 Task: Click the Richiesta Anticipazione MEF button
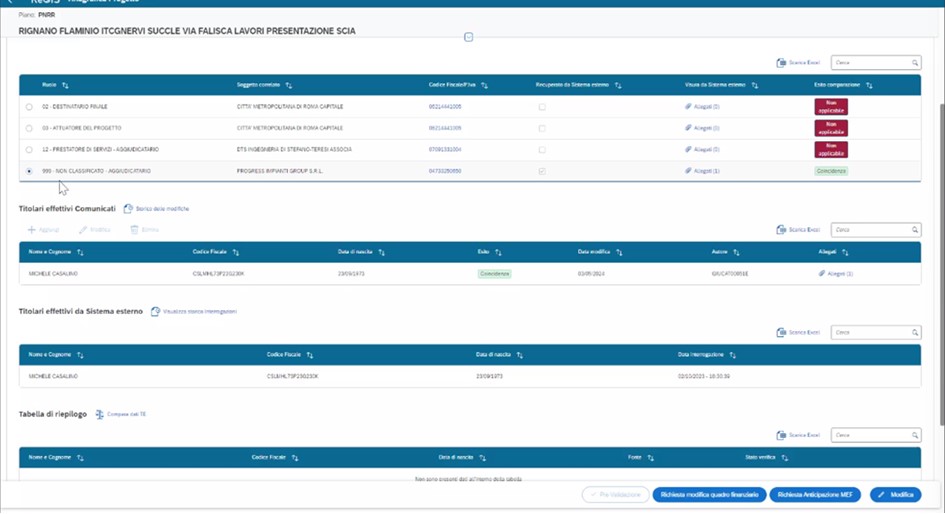coord(815,494)
